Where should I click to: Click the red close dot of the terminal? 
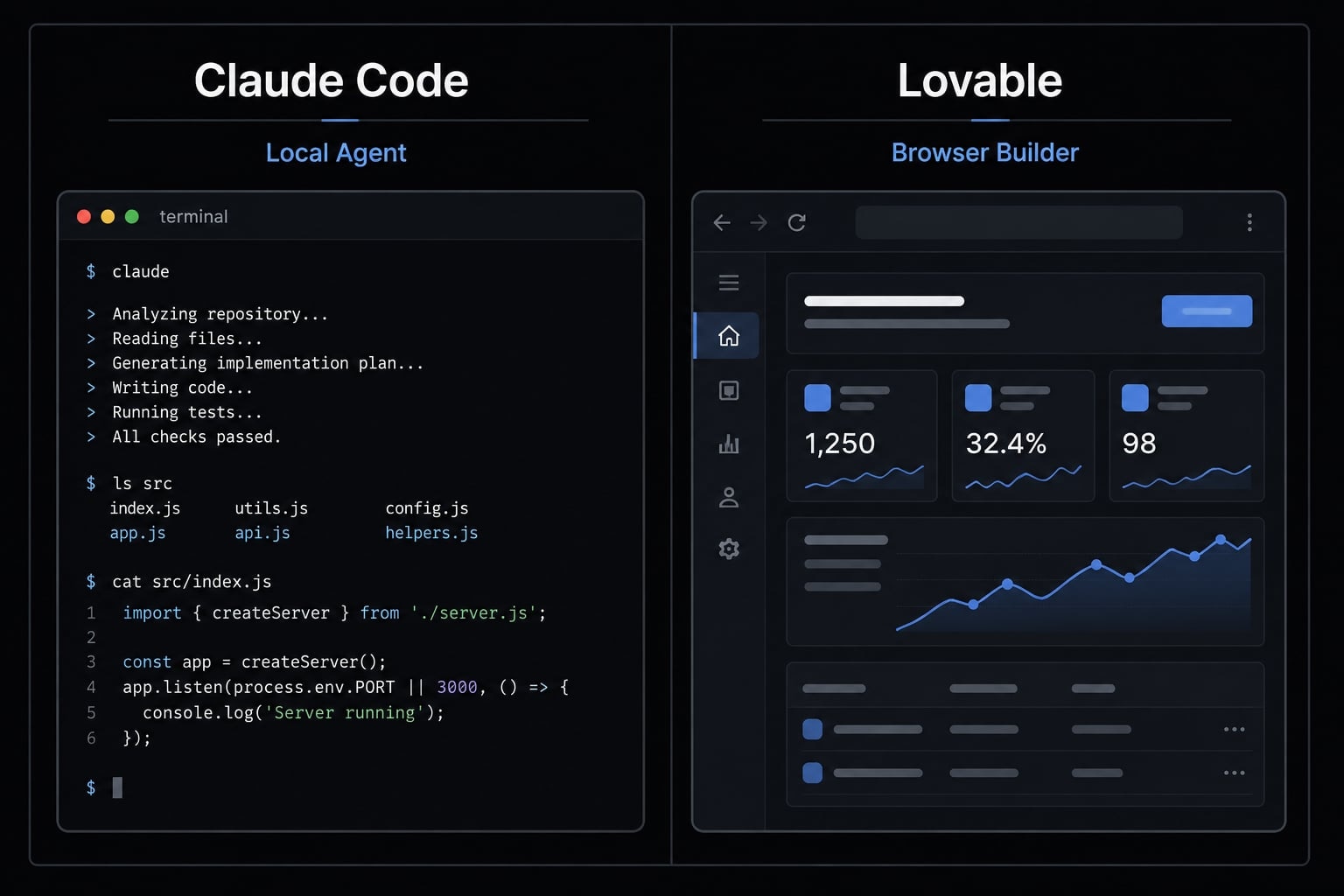[x=84, y=216]
